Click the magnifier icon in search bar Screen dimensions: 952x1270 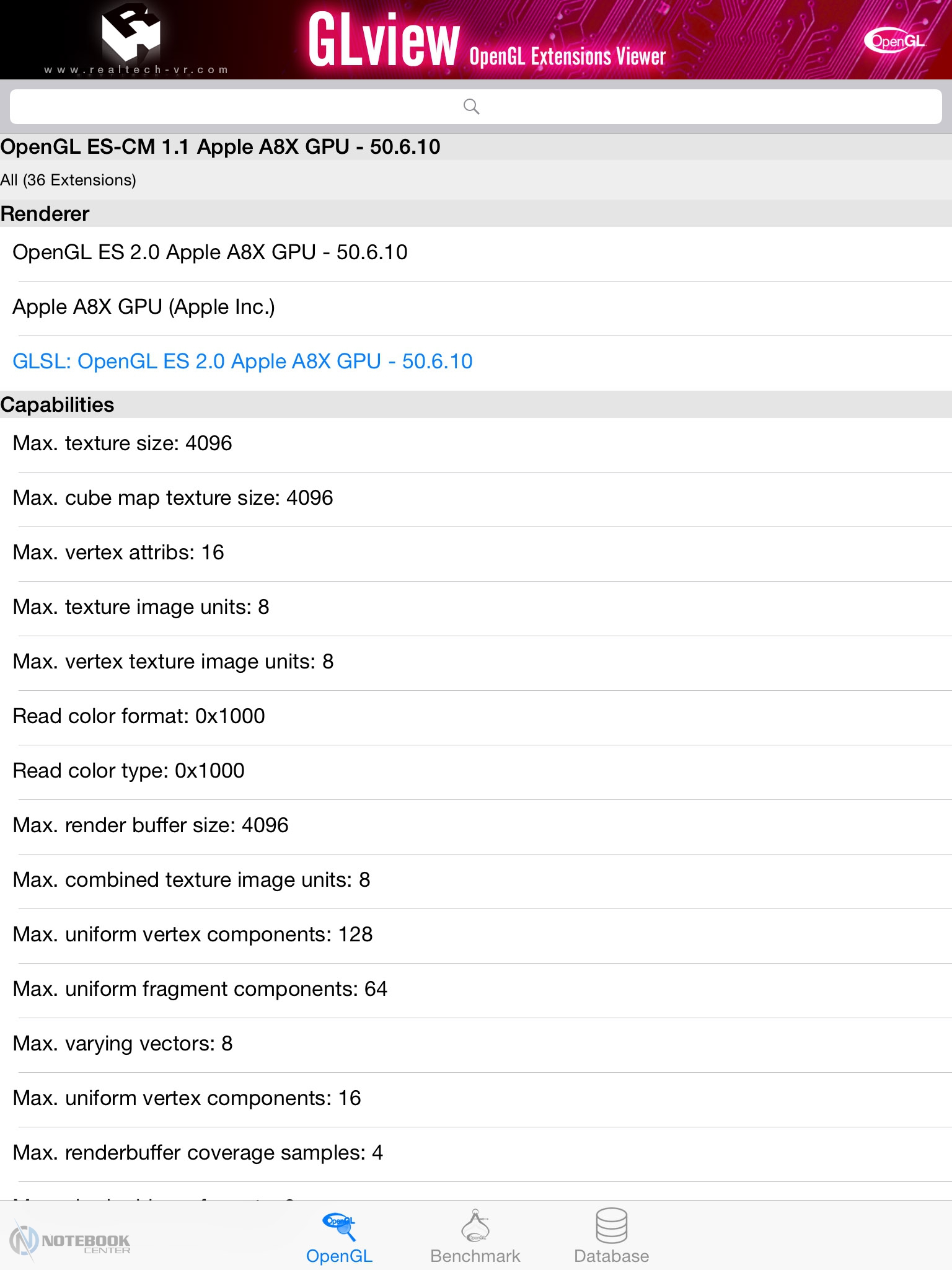pos(472,107)
